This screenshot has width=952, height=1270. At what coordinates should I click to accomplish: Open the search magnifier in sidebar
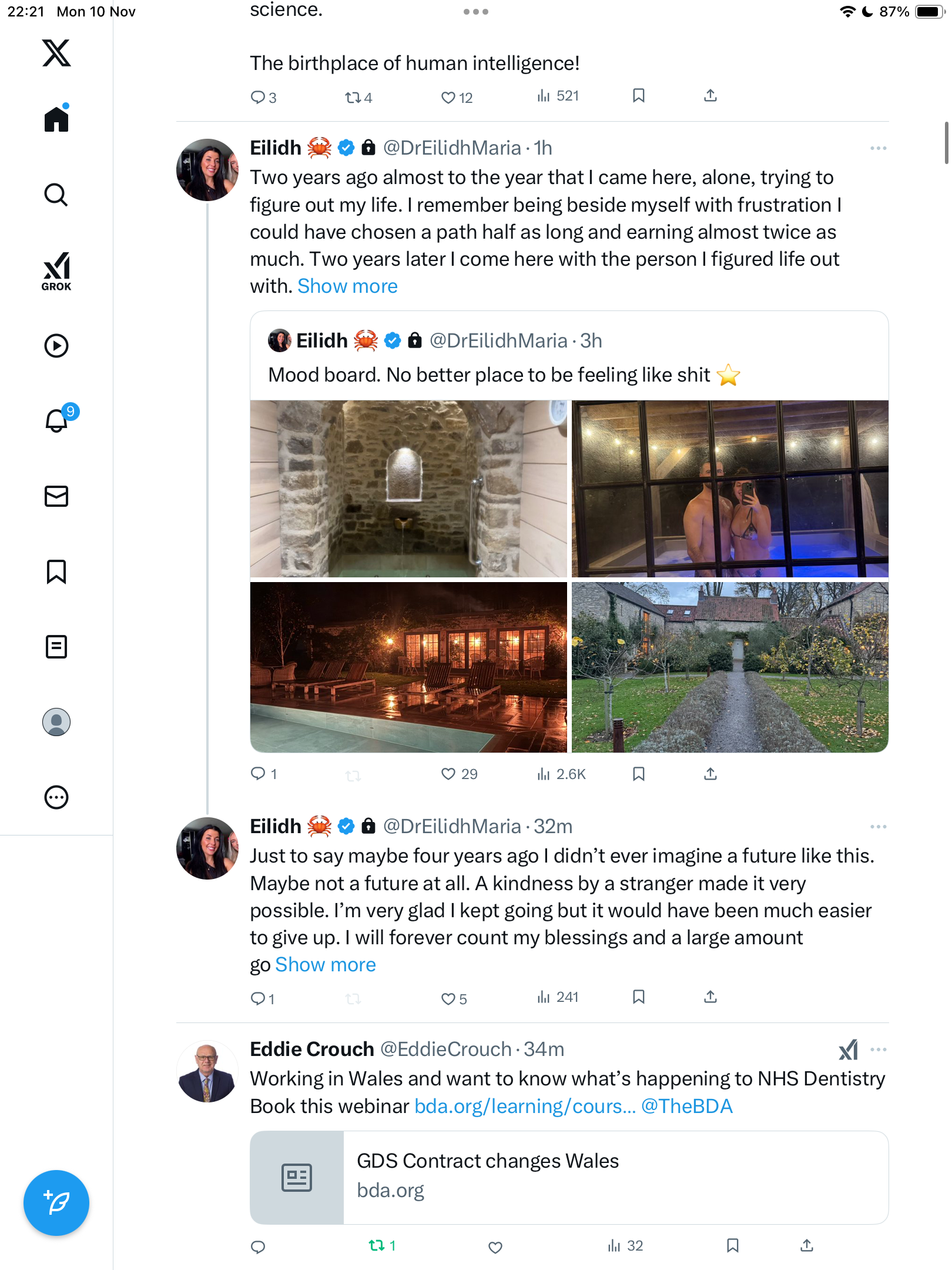pyautogui.click(x=56, y=195)
